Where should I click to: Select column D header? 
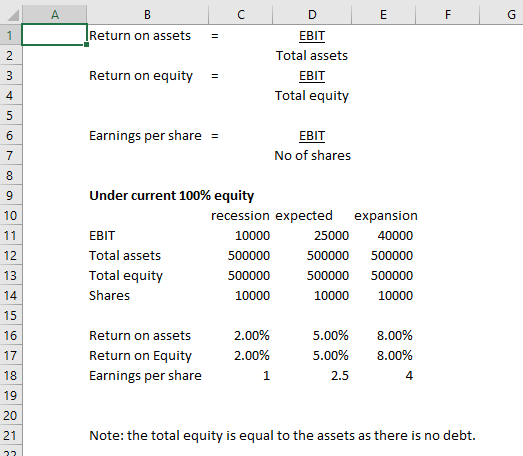[312, 15]
